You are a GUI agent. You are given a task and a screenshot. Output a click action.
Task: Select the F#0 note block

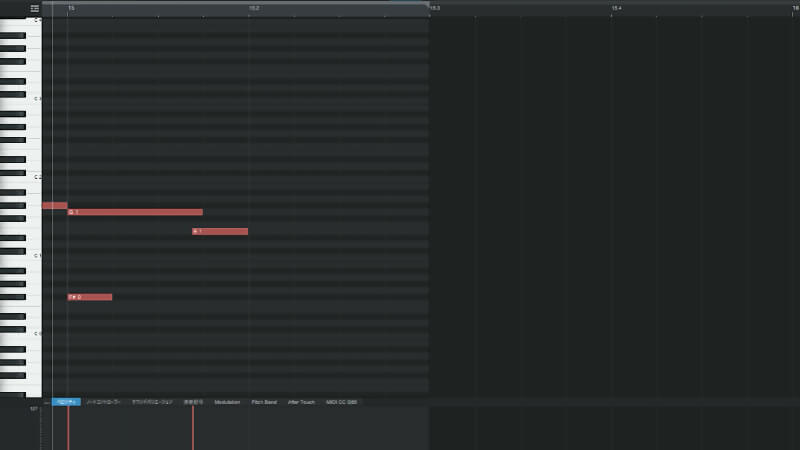pos(90,297)
